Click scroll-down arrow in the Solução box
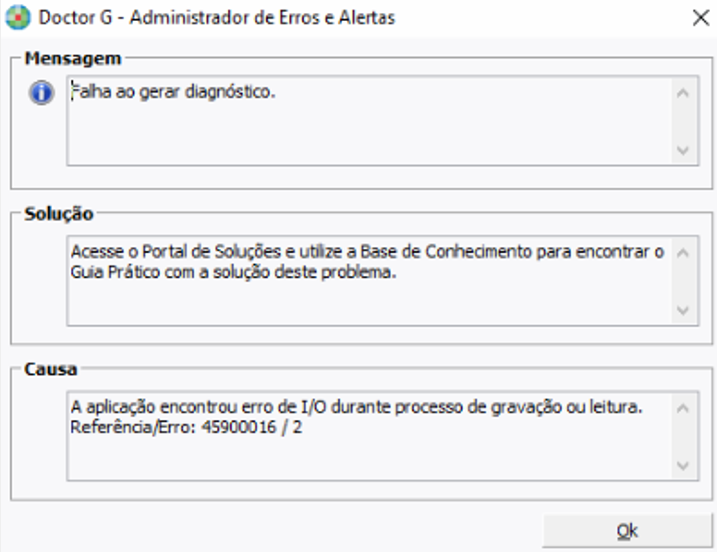The image size is (717, 552). click(x=683, y=310)
